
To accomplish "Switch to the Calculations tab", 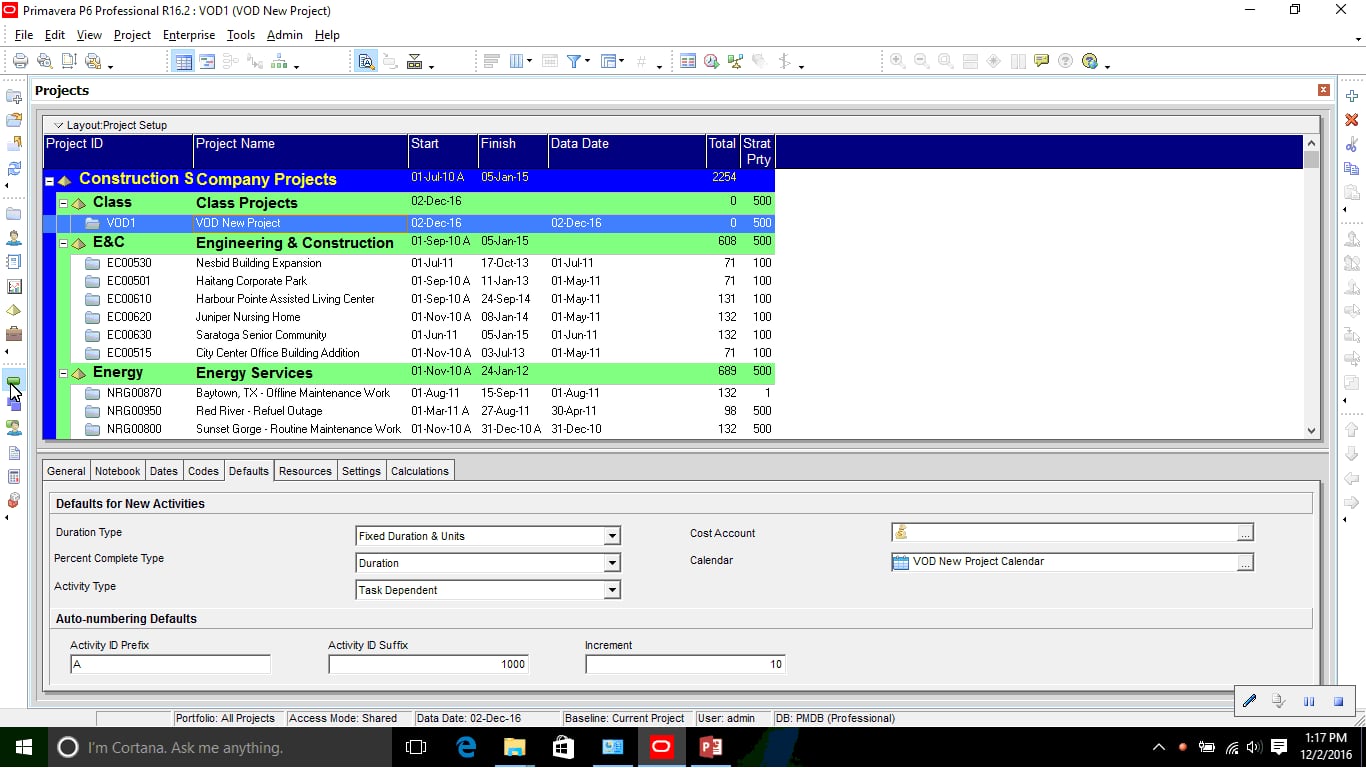I will click(x=420, y=471).
